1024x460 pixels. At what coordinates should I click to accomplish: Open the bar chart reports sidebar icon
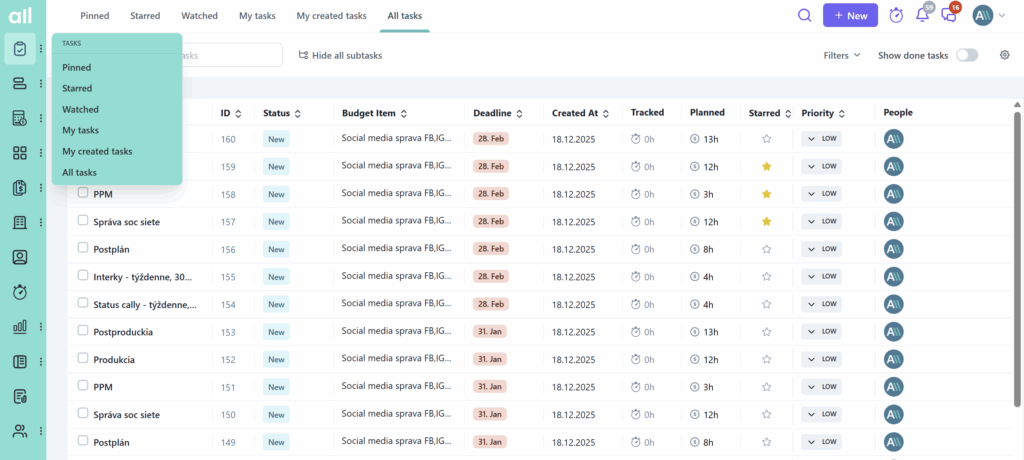pyautogui.click(x=20, y=327)
